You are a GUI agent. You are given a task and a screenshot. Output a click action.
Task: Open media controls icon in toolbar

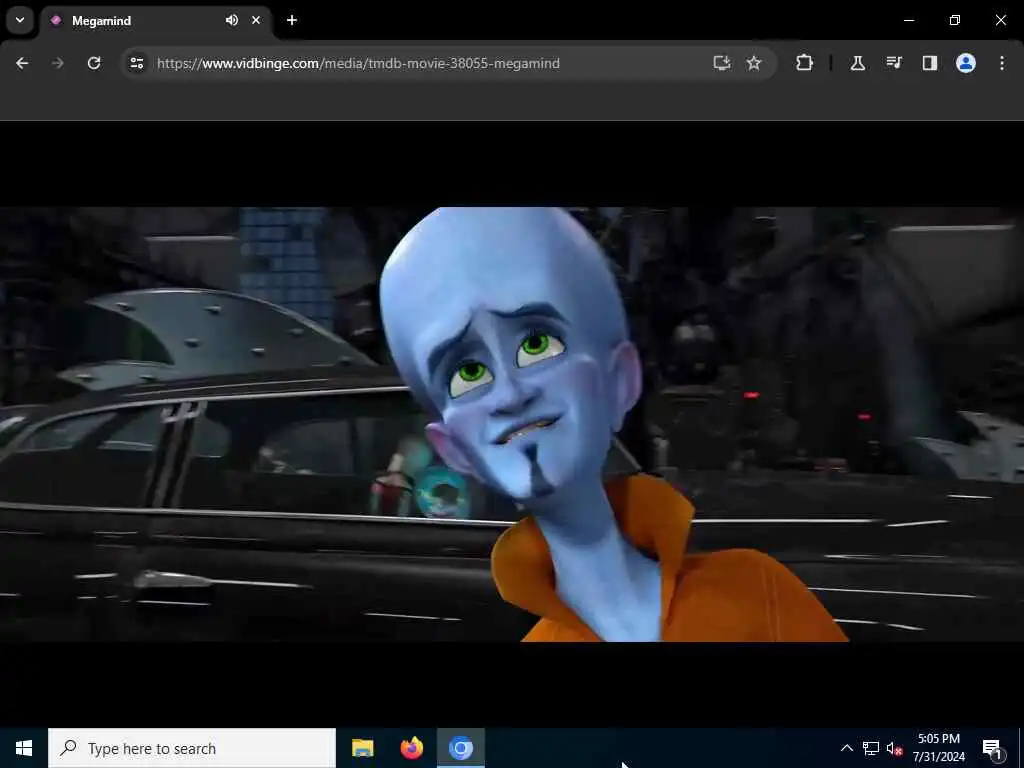pyautogui.click(x=893, y=63)
